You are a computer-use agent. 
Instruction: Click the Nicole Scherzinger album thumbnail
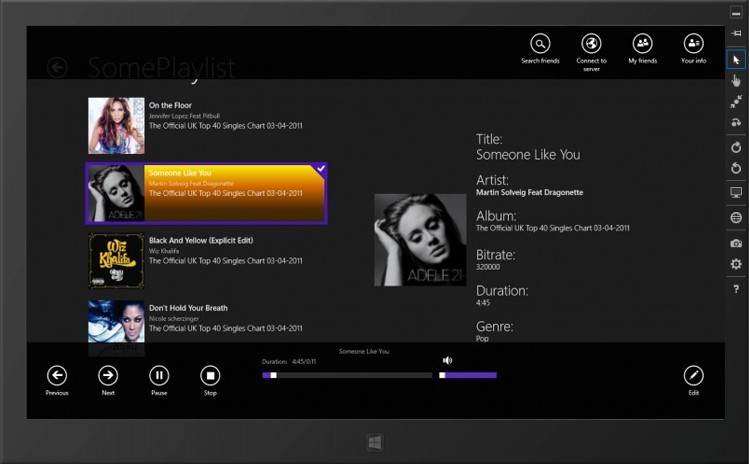(x=116, y=321)
